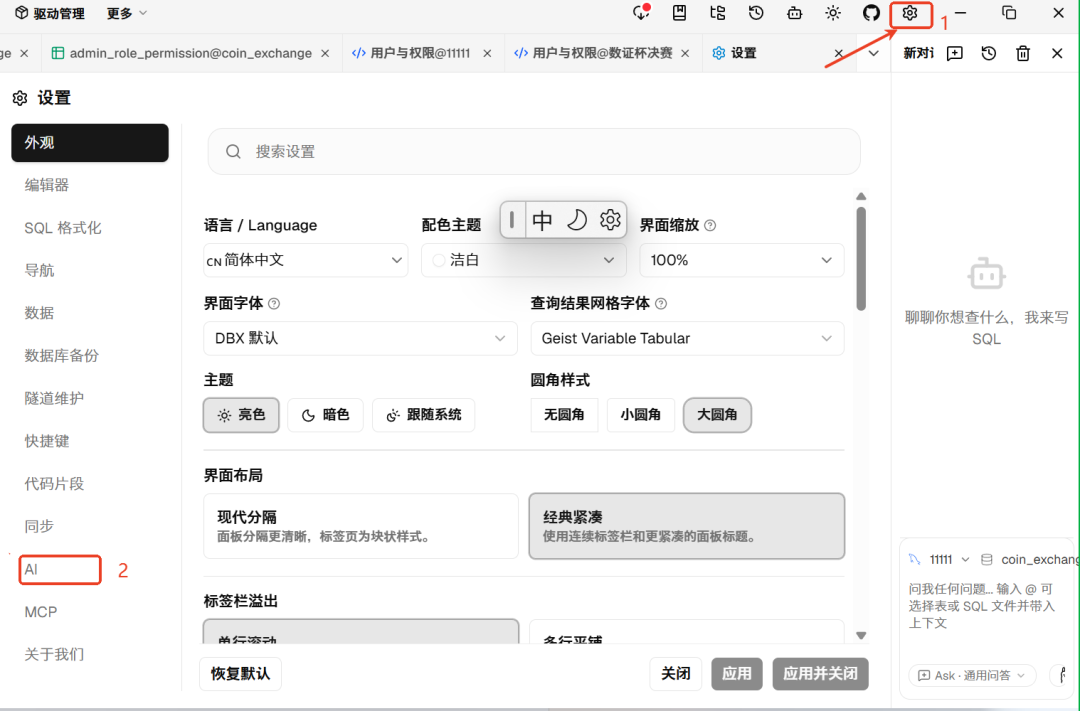1080x711 pixels.
Task: Open admin_role_permission@coin_exchange tab
Action: tap(191, 53)
